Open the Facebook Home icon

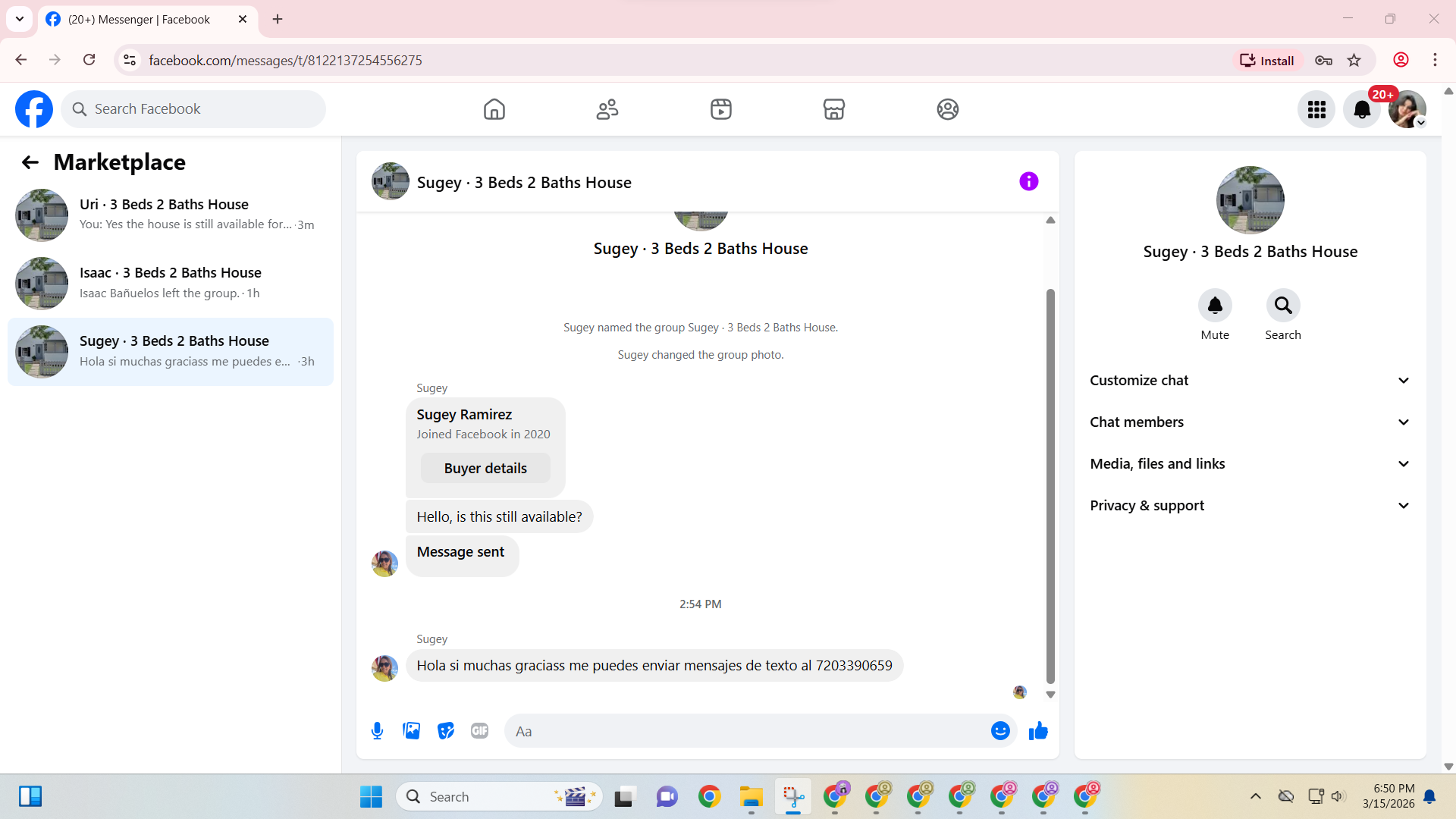(494, 109)
